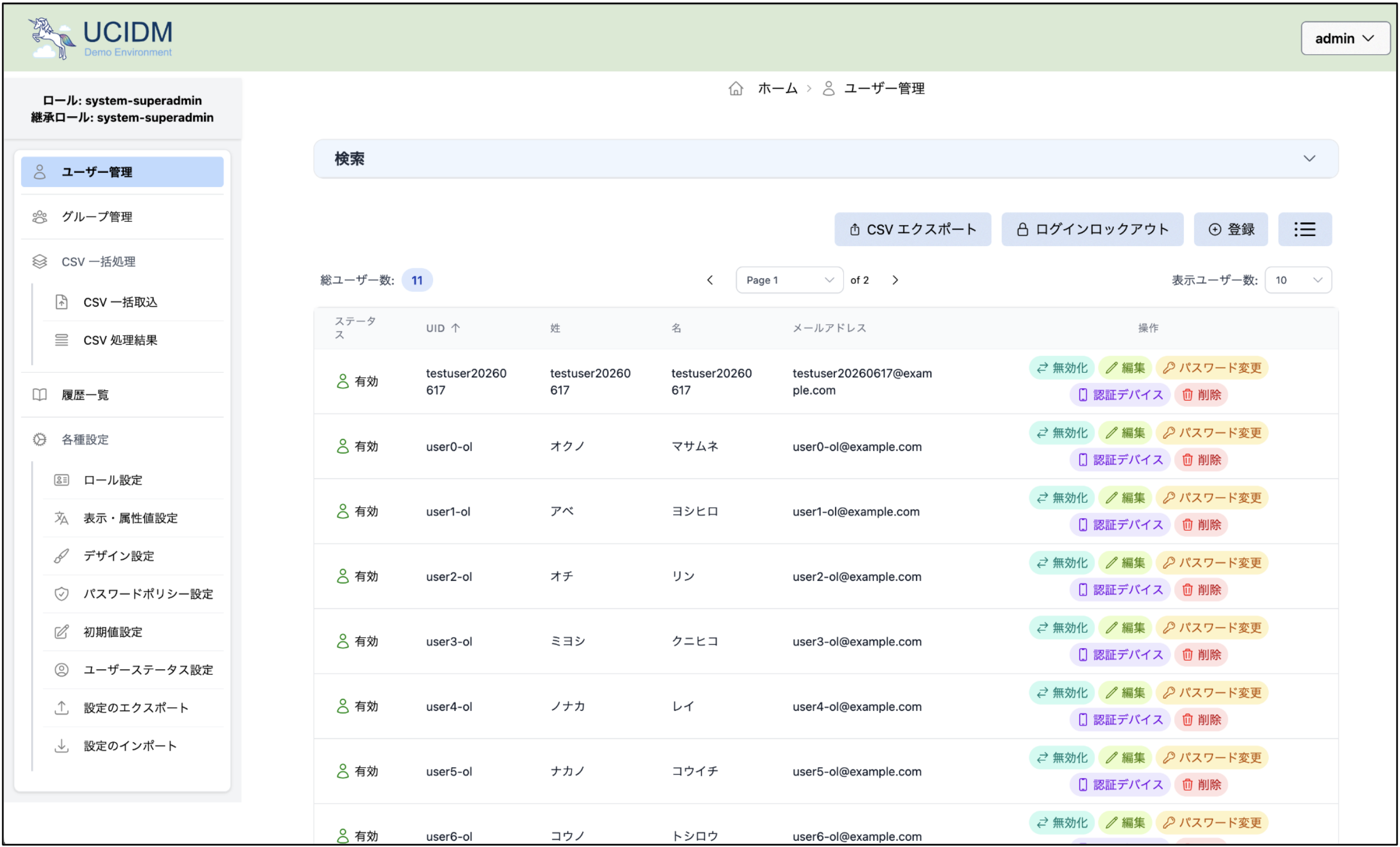Screen dimensions: 1400x847
Task: Open パスワードポリシー設定 page
Action: tap(133, 594)
